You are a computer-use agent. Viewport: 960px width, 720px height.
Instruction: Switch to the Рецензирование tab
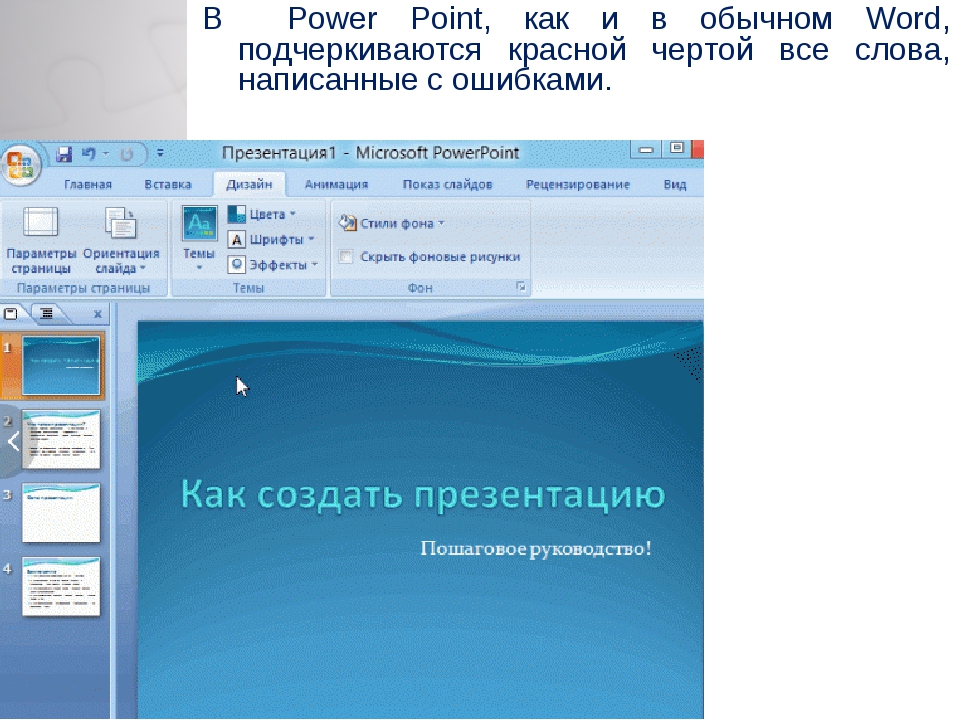point(577,184)
